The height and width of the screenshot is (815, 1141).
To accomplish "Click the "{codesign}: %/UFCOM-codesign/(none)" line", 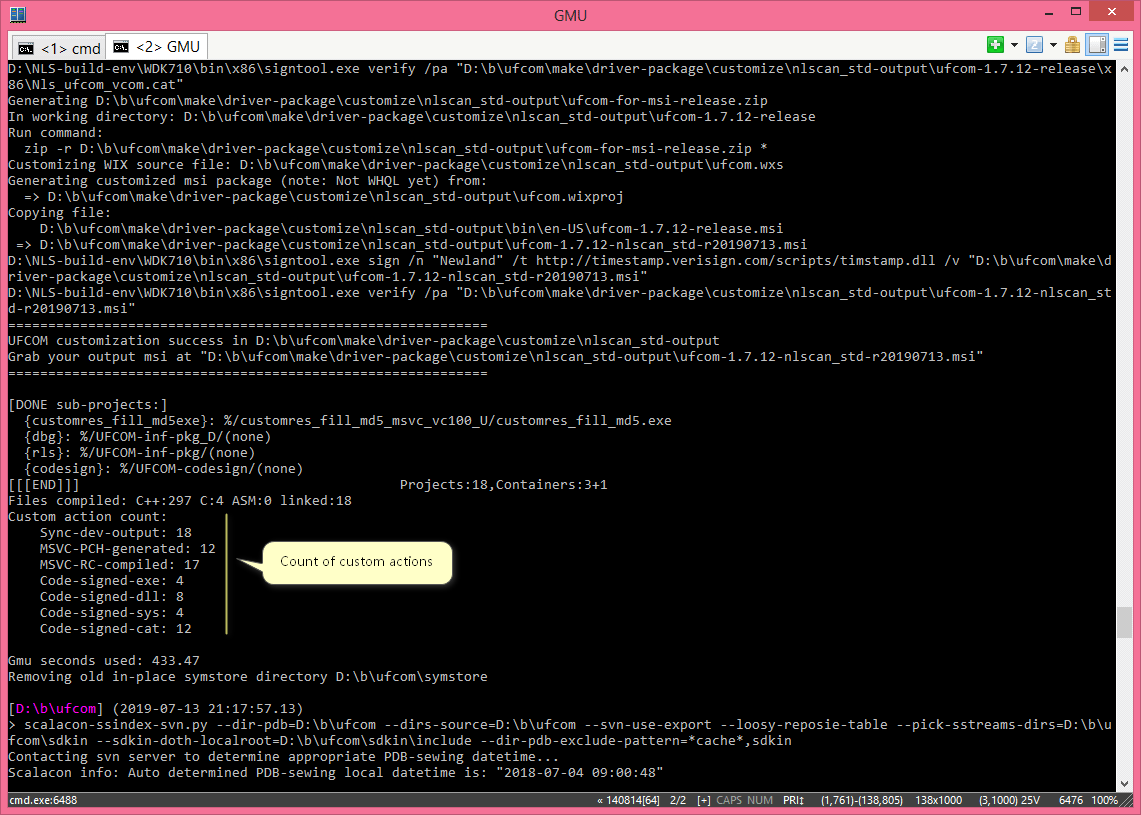I will tap(164, 469).
